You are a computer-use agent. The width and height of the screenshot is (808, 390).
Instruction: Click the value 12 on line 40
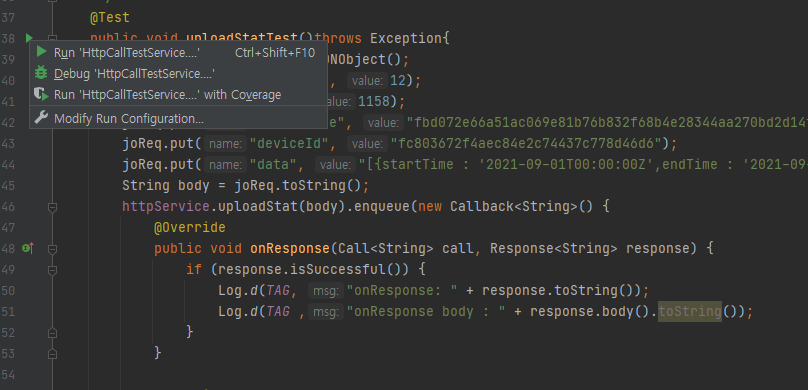[398, 80]
